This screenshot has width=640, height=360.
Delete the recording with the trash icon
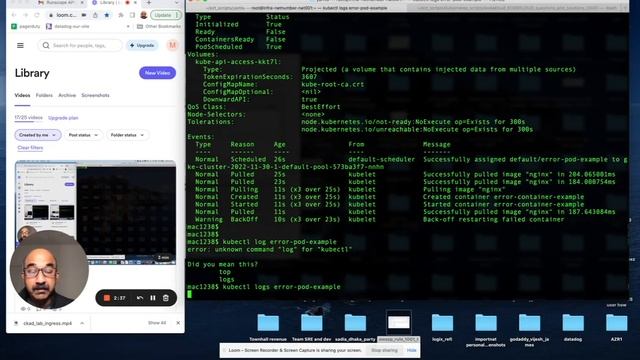166,298
